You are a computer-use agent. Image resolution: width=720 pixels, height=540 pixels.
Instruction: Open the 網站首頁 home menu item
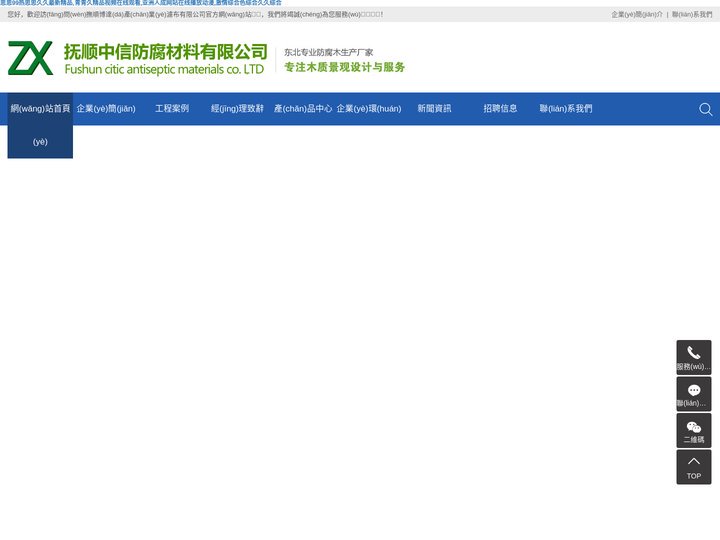click(40, 125)
